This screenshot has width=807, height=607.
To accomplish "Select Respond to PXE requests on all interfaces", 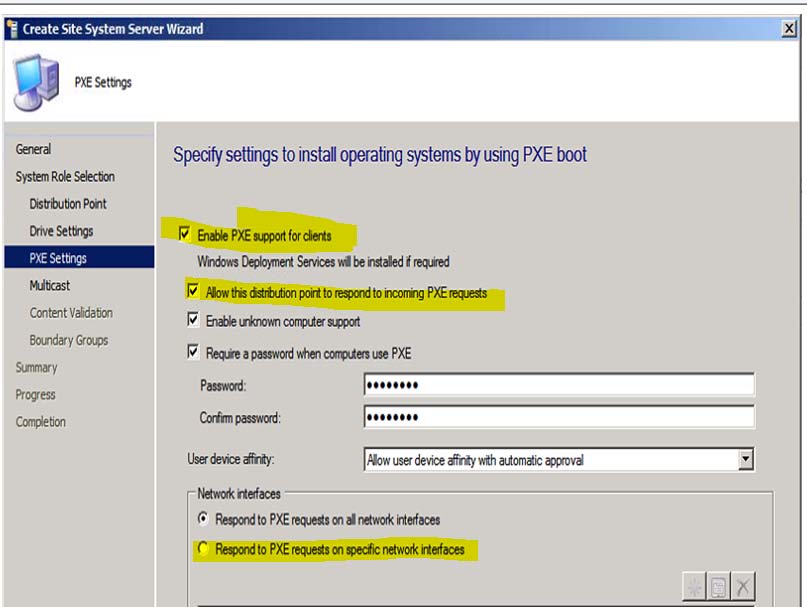I will (203, 518).
